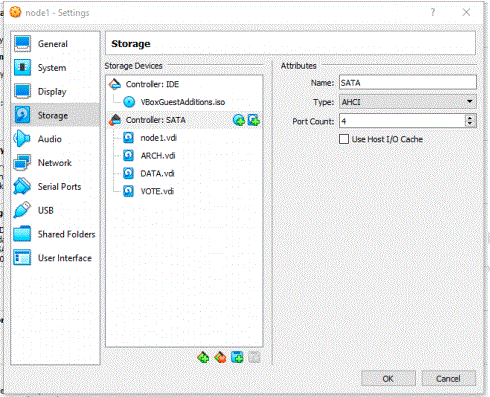The height and width of the screenshot is (397, 490).
Task: Open the User Interface settings category
Action: click(55, 258)
